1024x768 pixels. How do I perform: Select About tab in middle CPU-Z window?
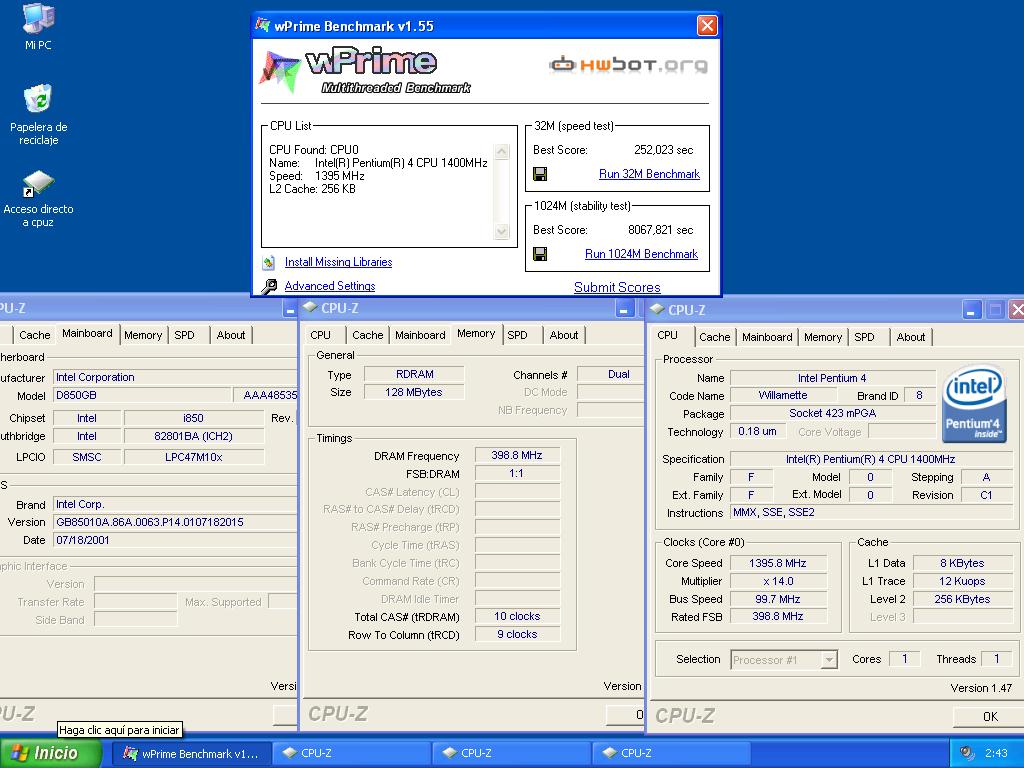[x=564, y=335]
